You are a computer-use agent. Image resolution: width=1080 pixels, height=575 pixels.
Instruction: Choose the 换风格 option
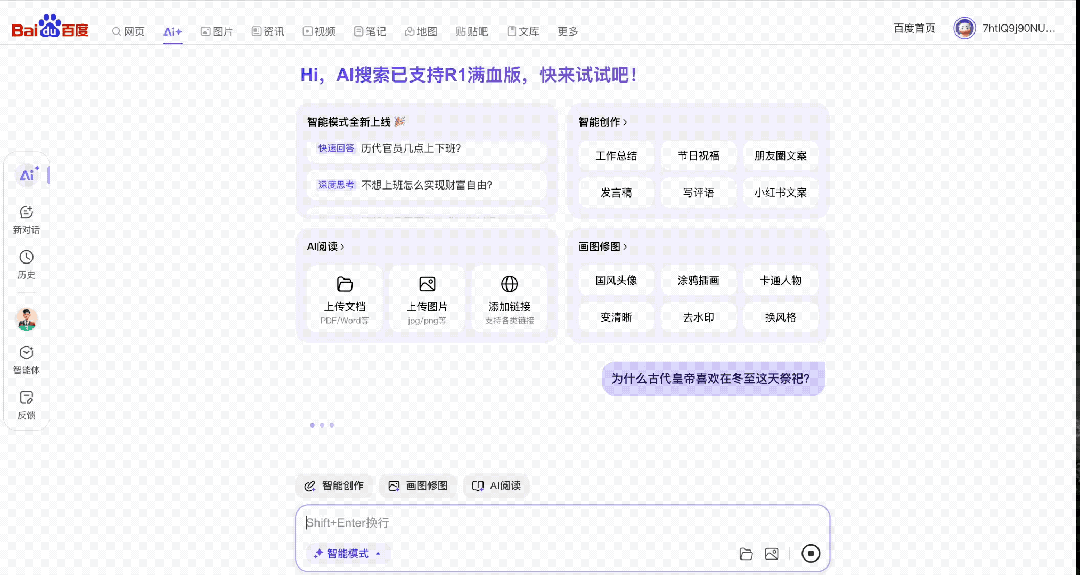(x=780, y=317)
